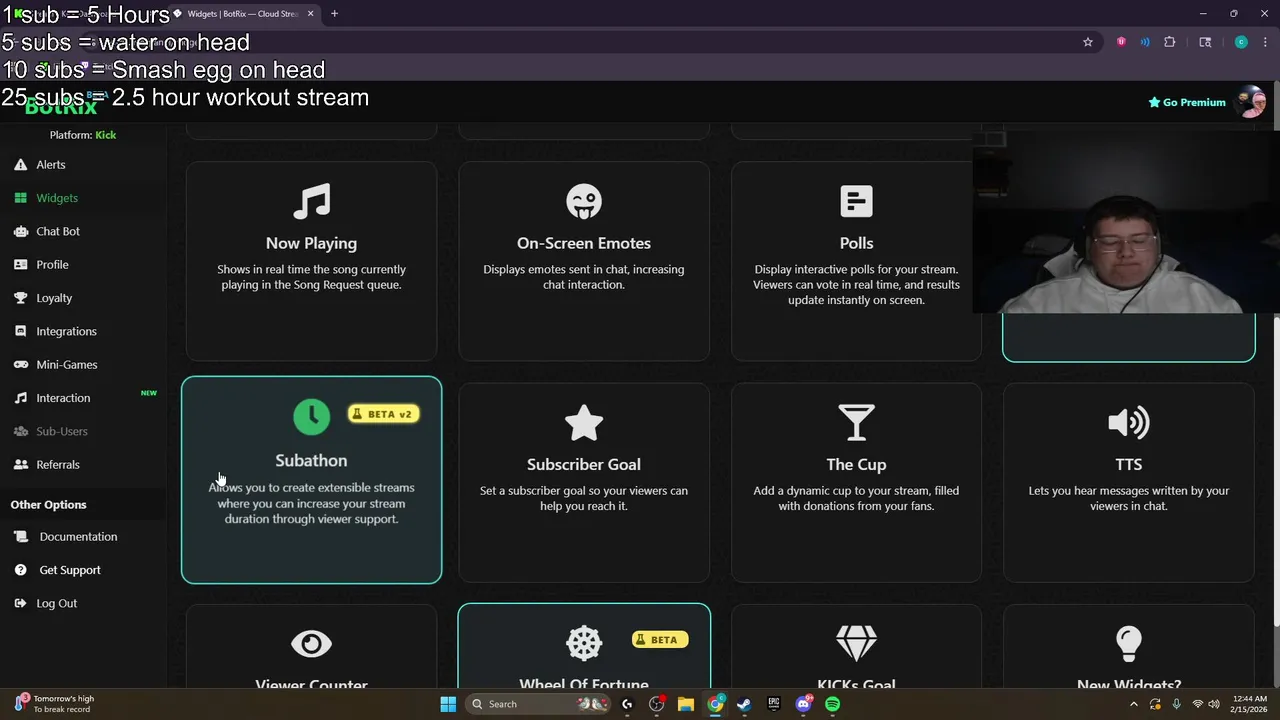Click the taskbar Search box

(x=539, y=704)
